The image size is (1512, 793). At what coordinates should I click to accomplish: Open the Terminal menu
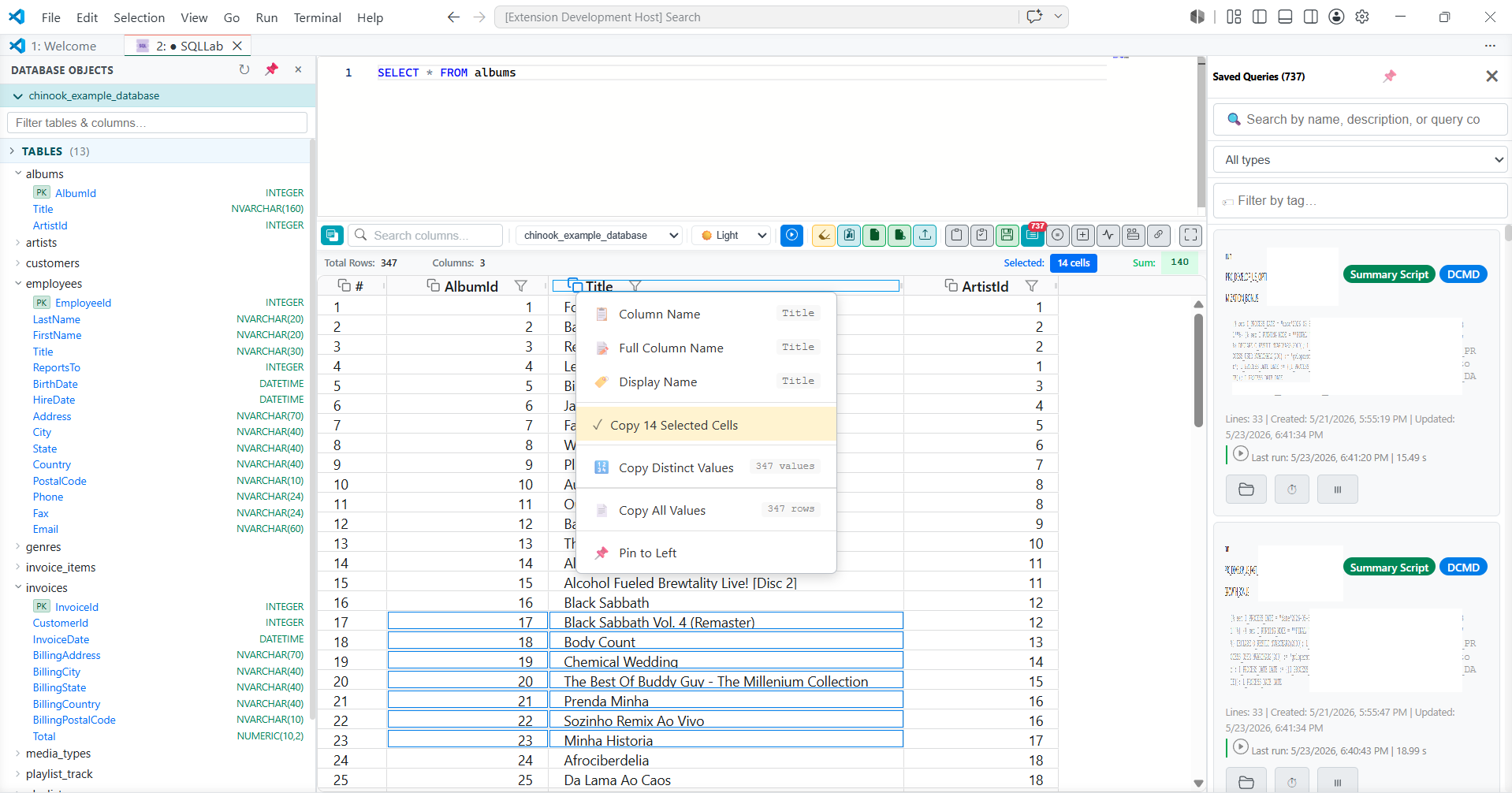(x=317, y=17)
